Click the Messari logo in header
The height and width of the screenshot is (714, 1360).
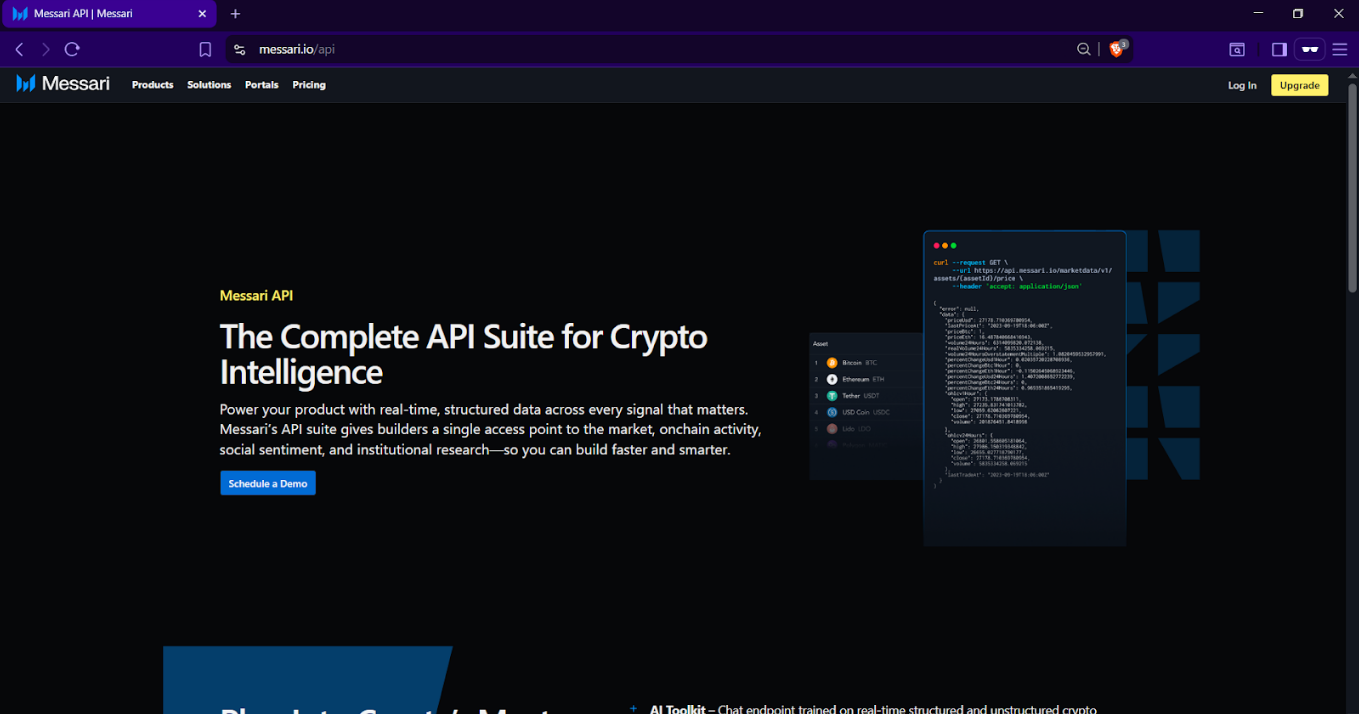coord(63,84)
